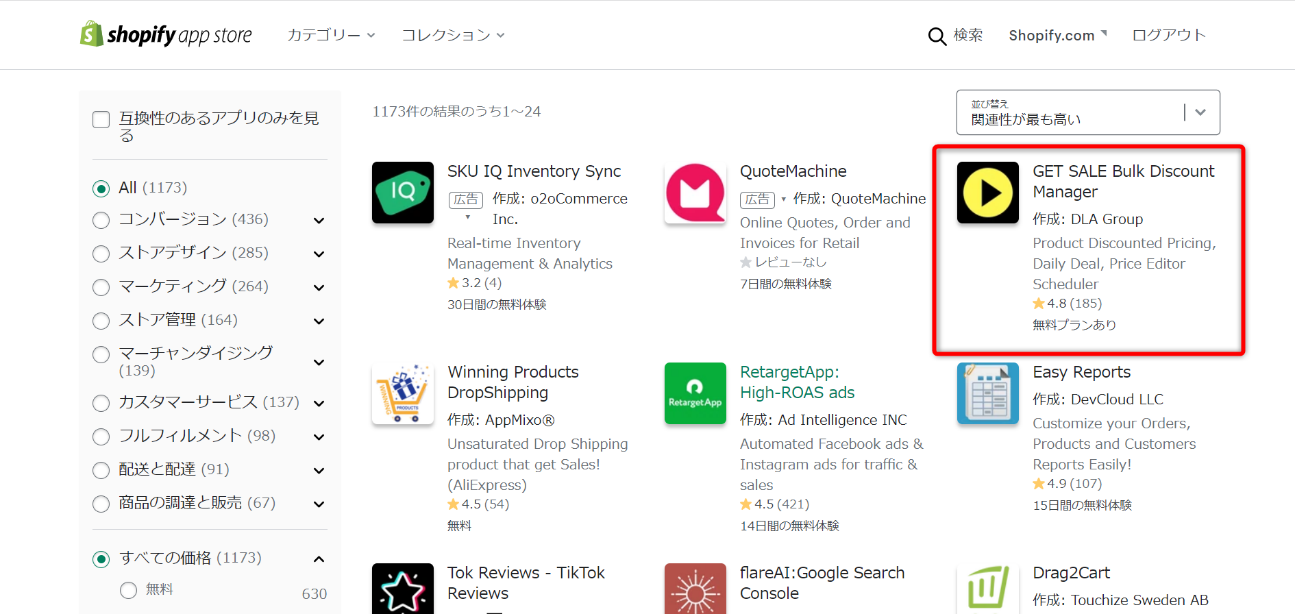1295x614 pixels.
Task: Expand ストア管理 category chevron
Action: (x=319, y=321)
